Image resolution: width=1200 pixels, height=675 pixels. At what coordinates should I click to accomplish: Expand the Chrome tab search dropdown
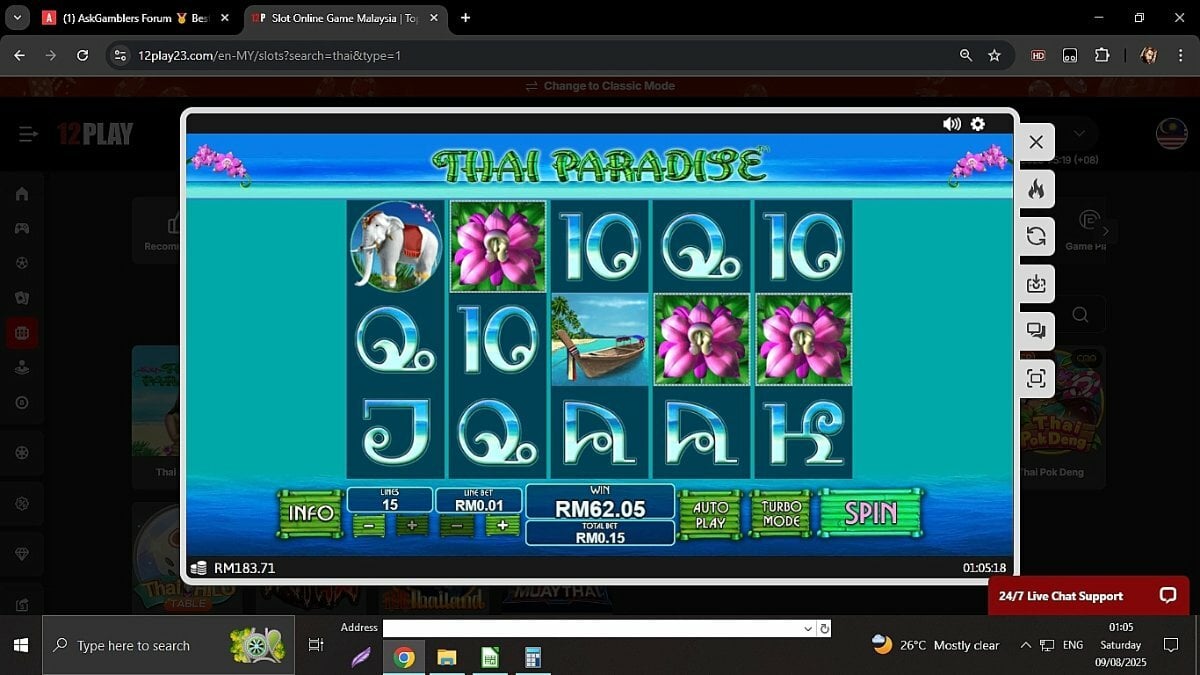(17, 18)
